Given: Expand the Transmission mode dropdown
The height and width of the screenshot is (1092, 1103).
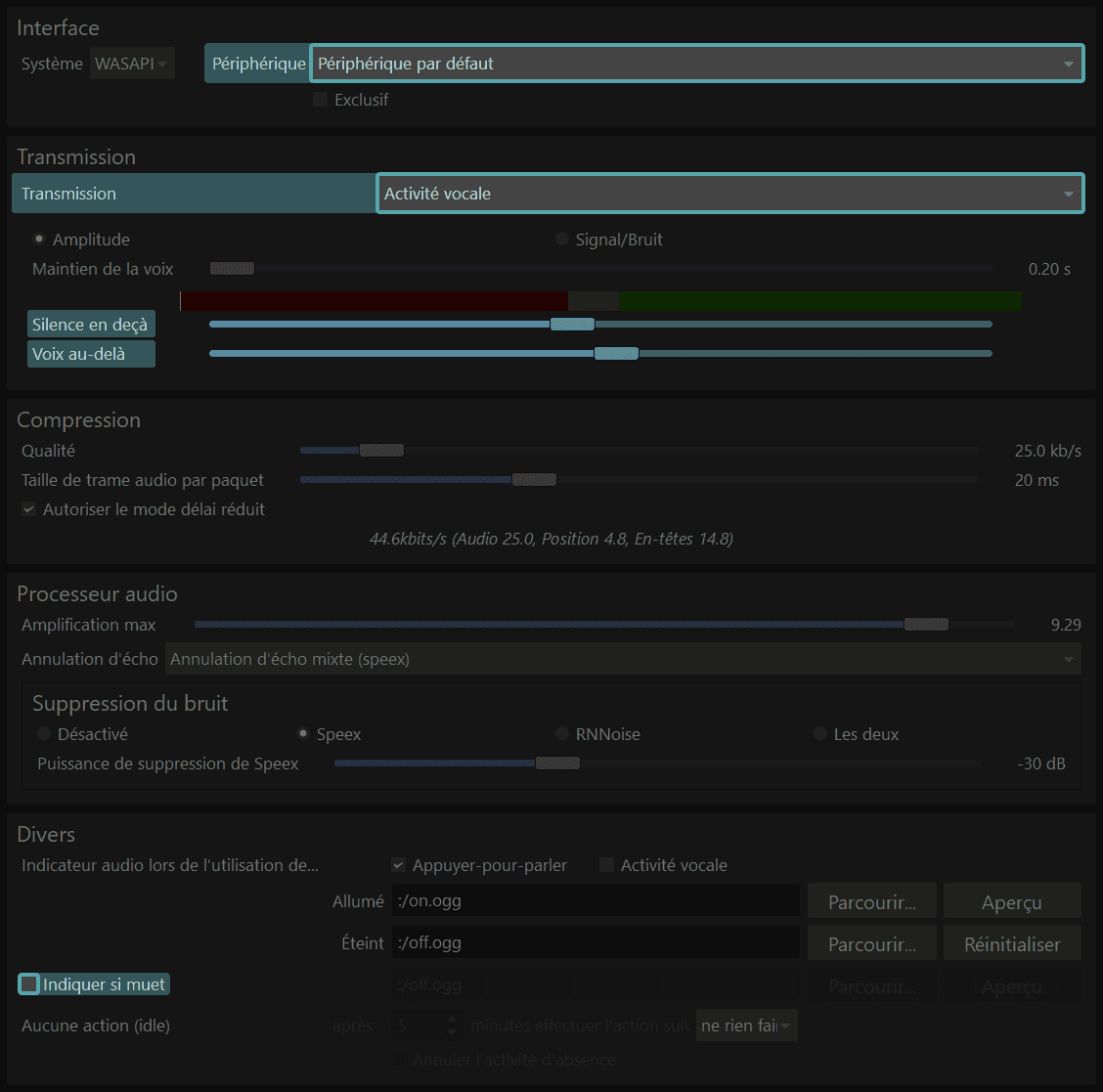Looking at the screenshot, I should click(728, 194).
